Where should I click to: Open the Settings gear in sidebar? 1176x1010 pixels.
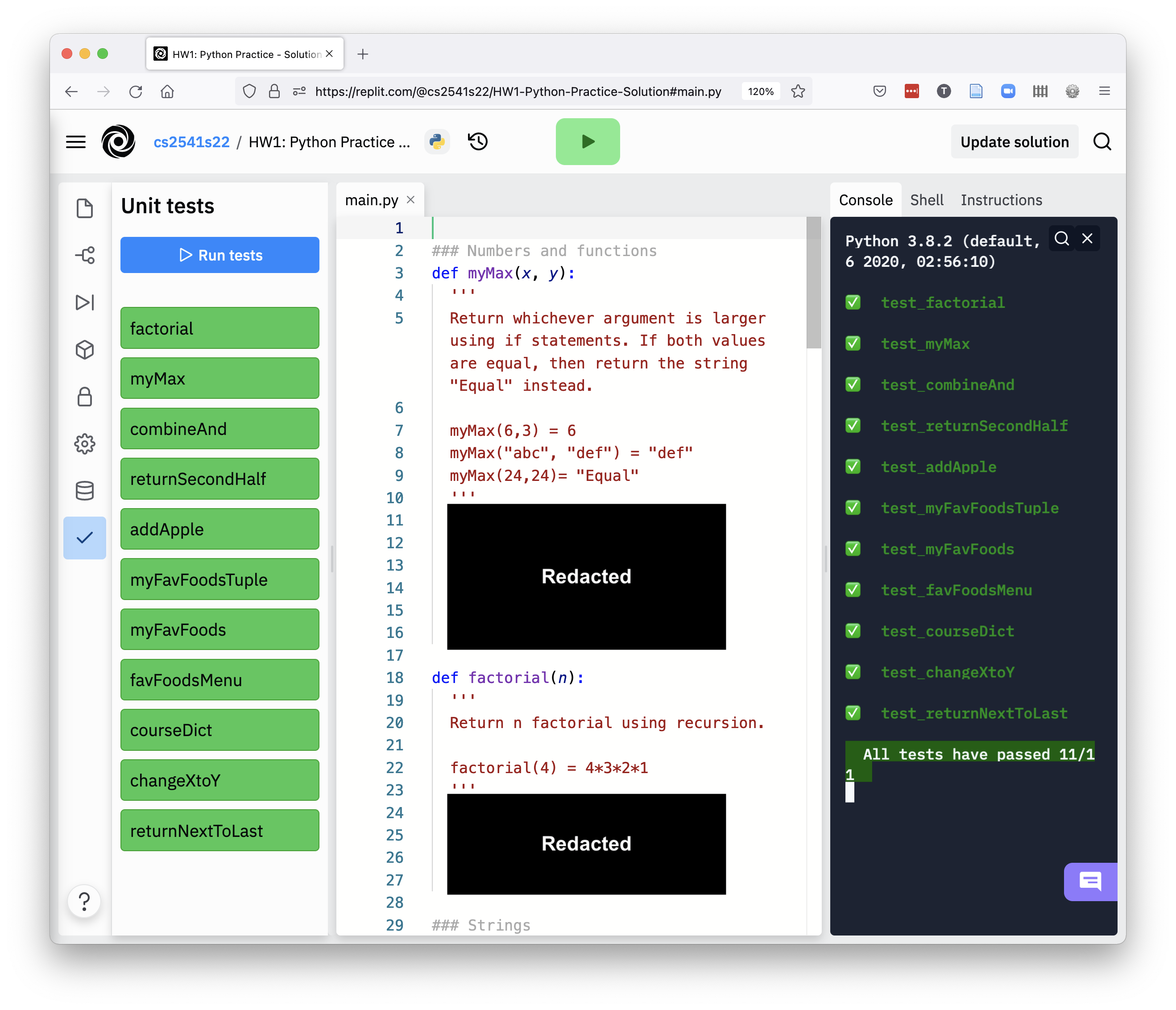(85, 444)
